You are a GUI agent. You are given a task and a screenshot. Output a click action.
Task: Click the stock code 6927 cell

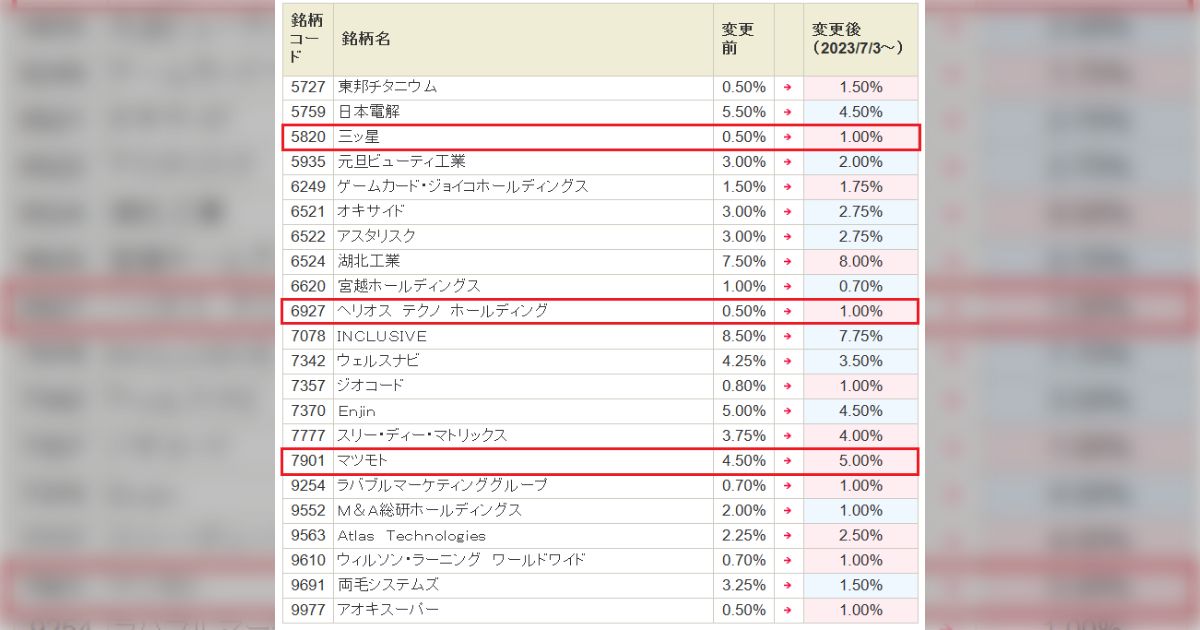(x=306, y=311)
